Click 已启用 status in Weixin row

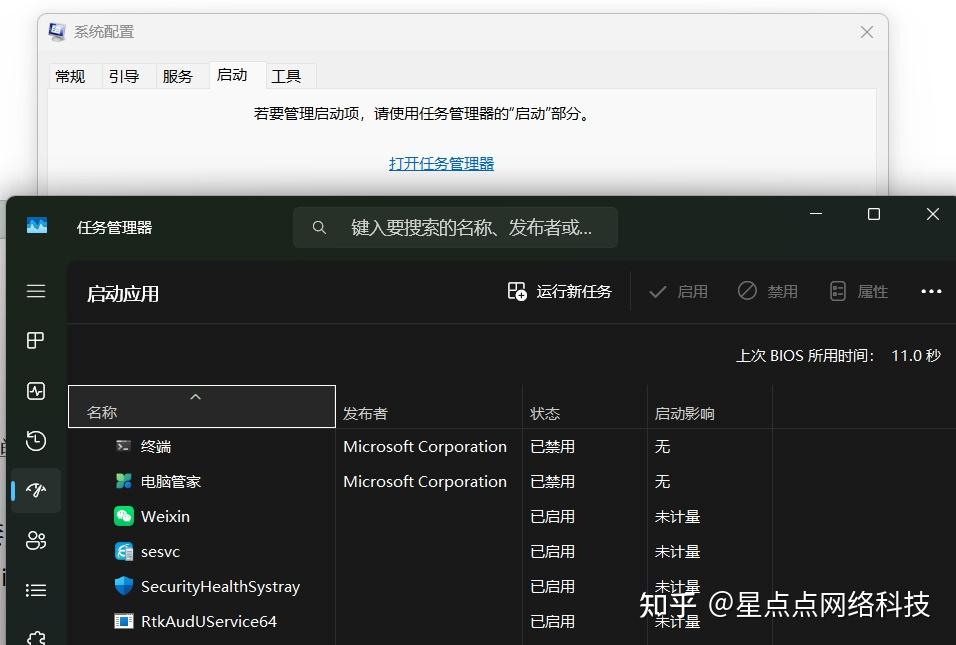[x=552, y=516]
